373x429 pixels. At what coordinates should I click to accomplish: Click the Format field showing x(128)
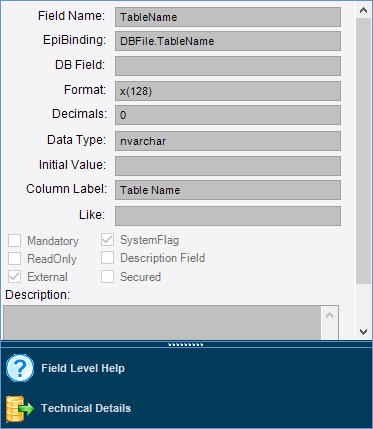point(228,91)
